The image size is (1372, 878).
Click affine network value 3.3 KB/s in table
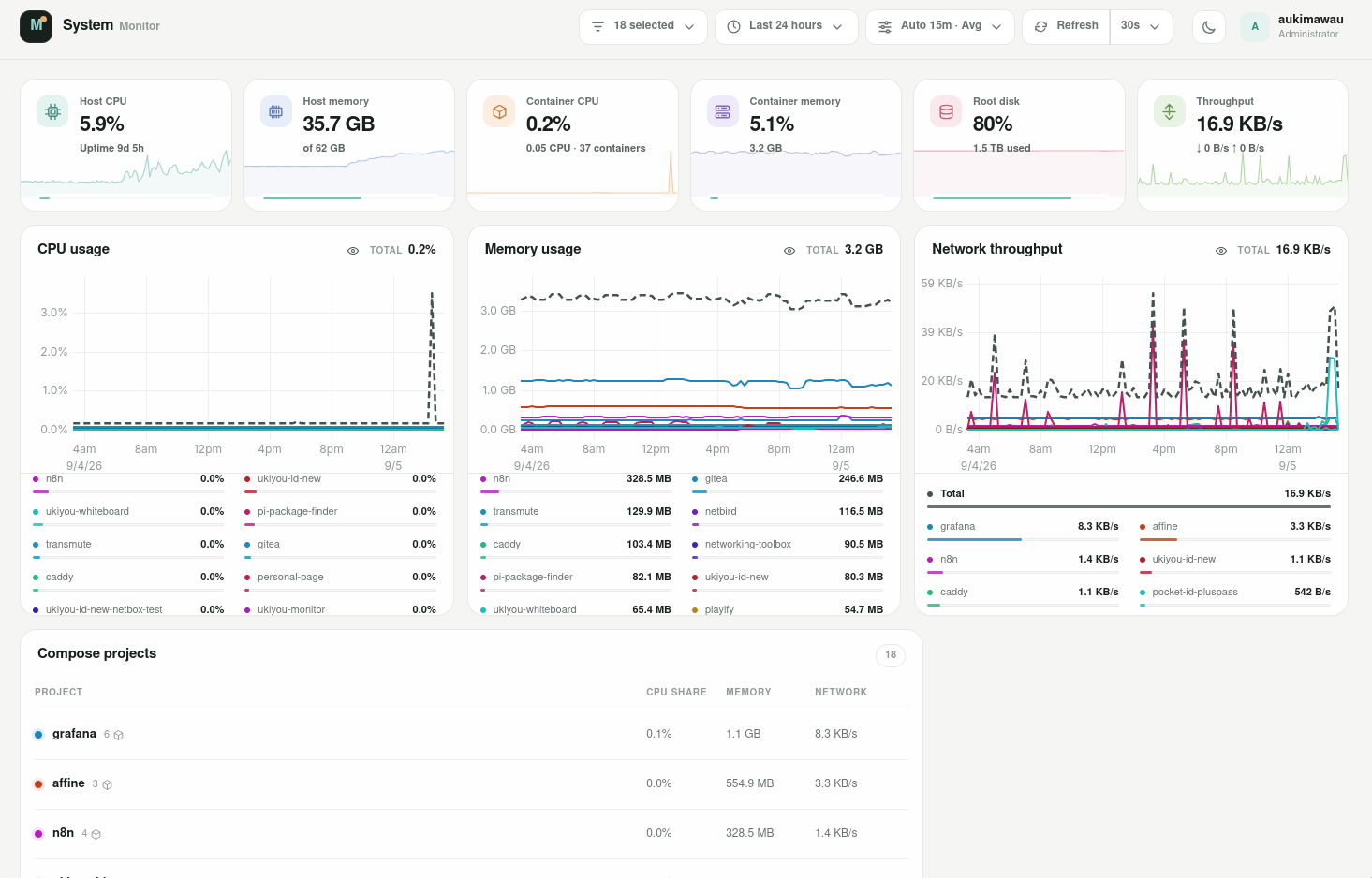(836, 783)
